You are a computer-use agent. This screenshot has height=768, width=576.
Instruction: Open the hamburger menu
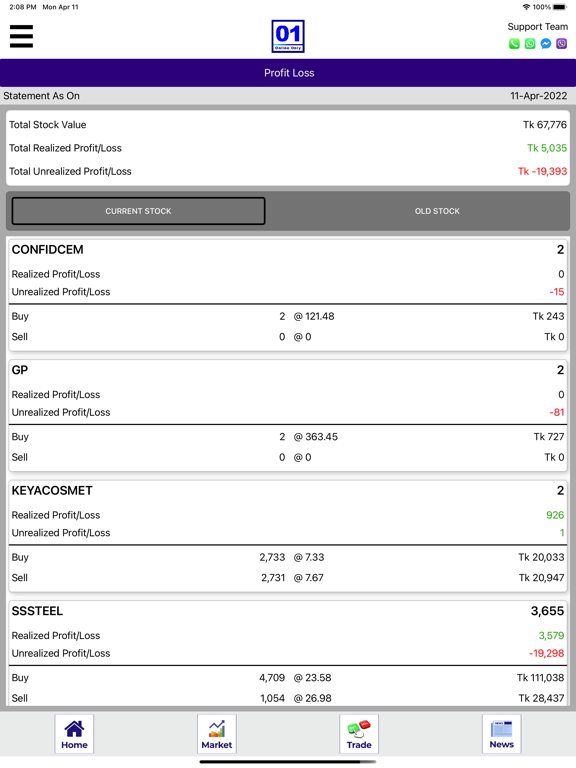(x=21, y=36)
